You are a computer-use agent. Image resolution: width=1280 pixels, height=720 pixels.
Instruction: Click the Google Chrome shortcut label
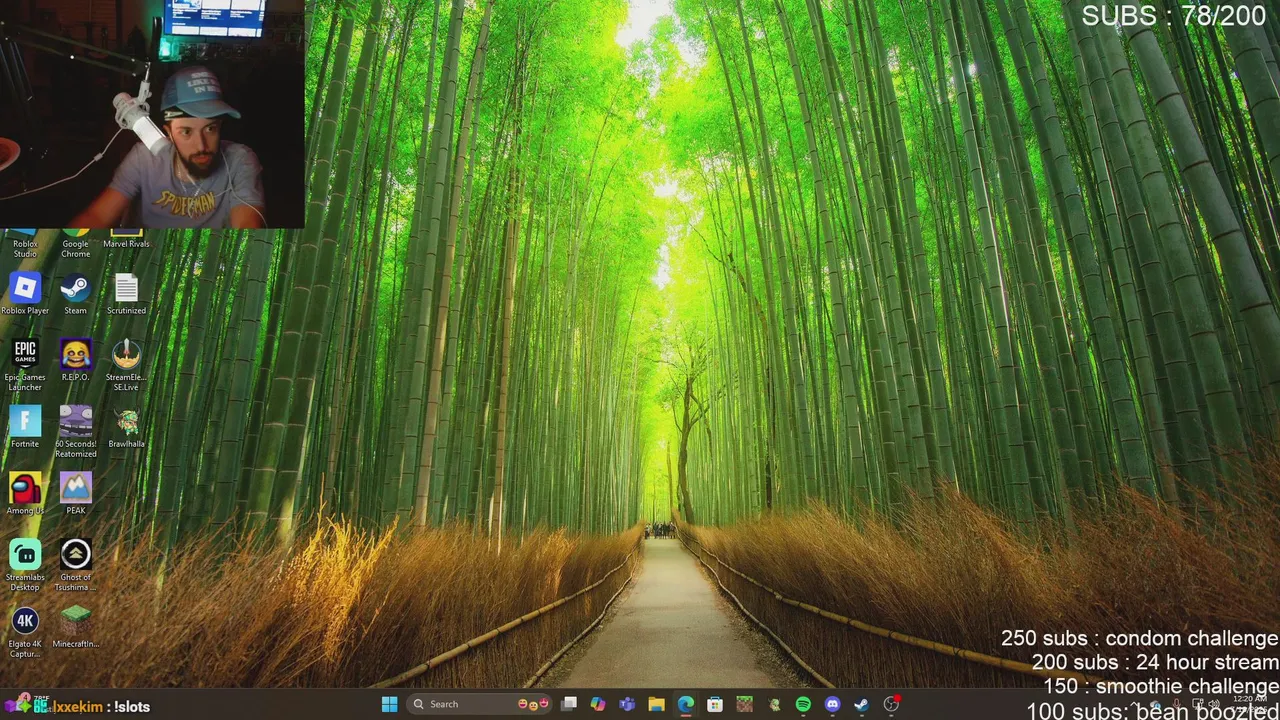[x=75, y=249]
